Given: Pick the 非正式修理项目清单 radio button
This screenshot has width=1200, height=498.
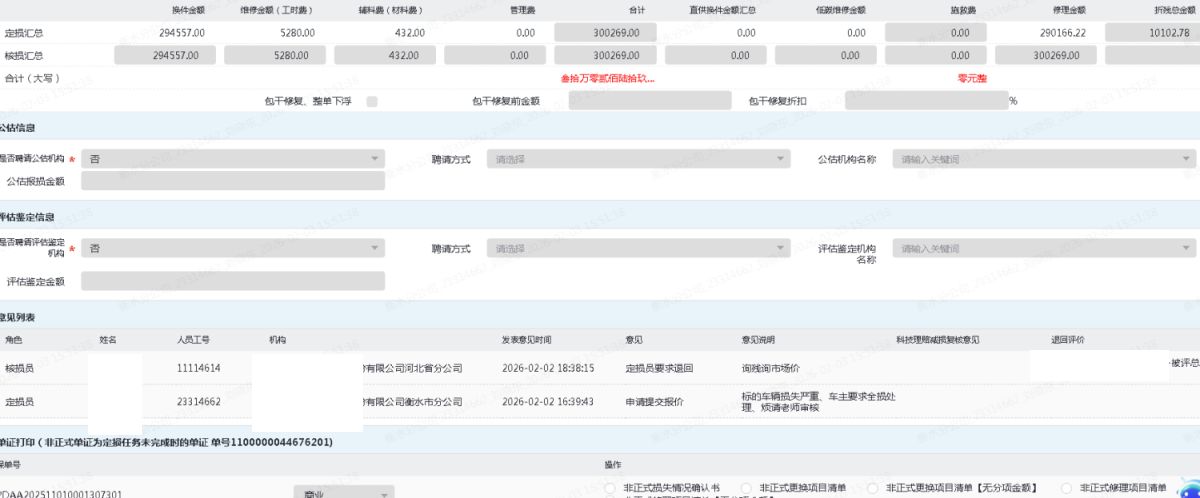Looking at the screenshot, I should point(1067,487).
